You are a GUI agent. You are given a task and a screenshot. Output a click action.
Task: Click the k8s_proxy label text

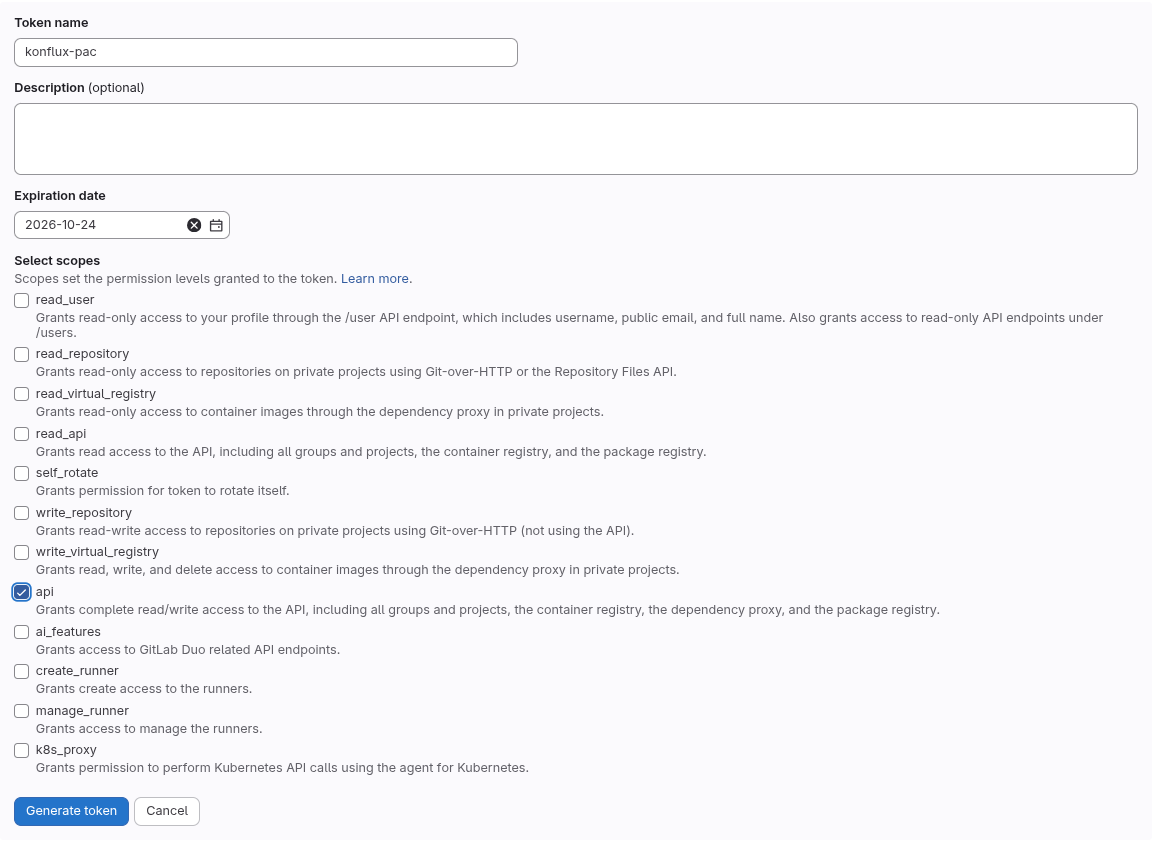66,750
